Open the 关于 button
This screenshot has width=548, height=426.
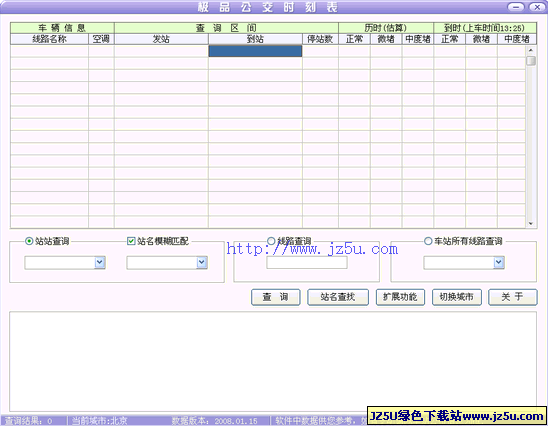[x=513, y=297]
